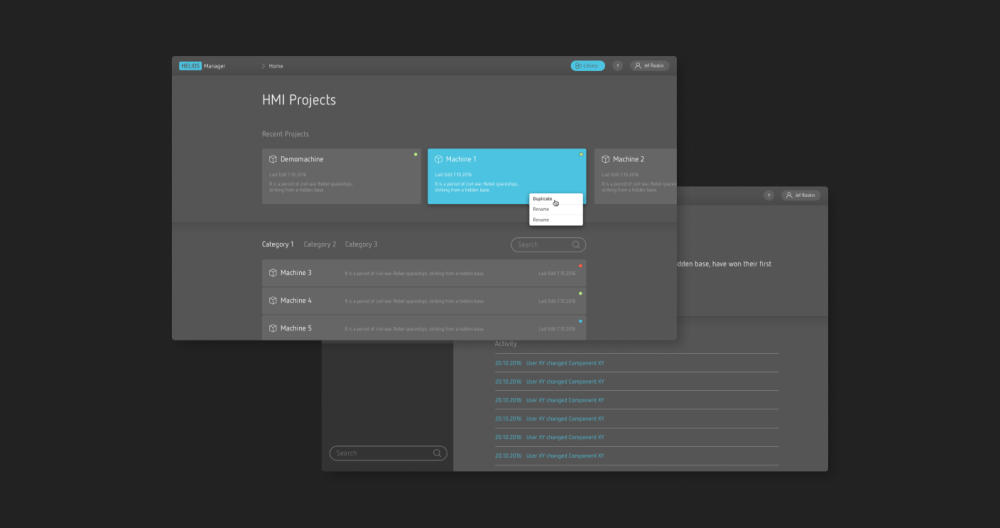The height and width of the screenshot is (528, 1000).
Task: Open the Library button
Action: [587, 66]
